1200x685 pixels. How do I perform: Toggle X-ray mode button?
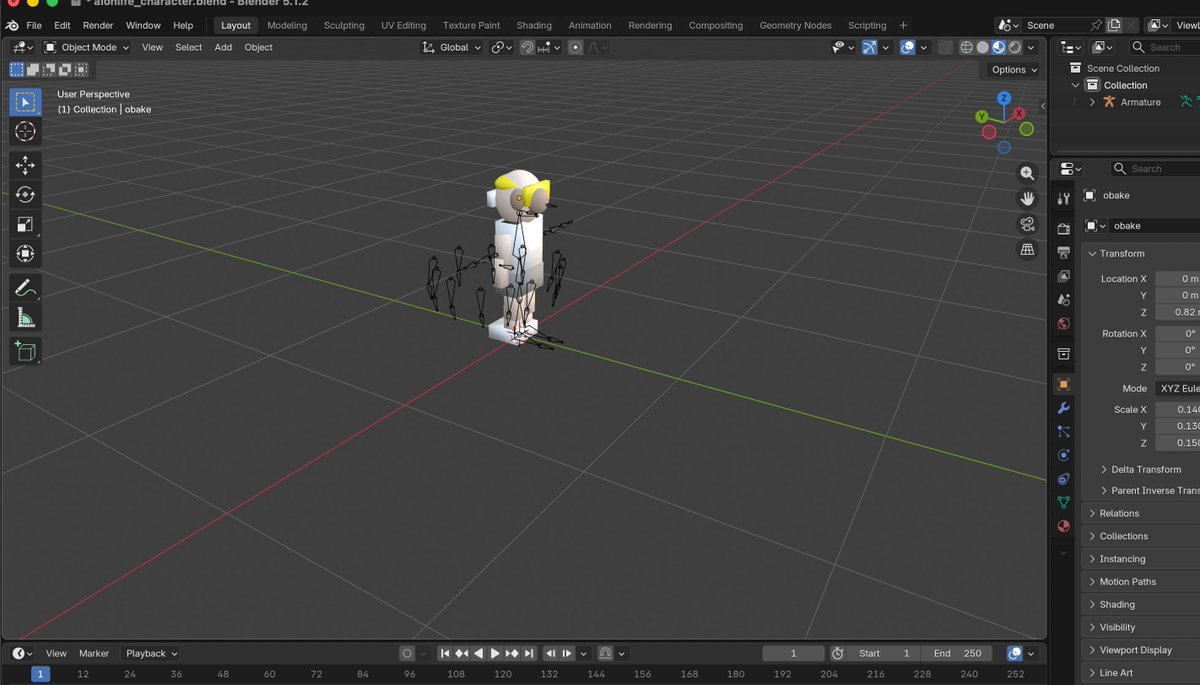[x=945, y=47]
